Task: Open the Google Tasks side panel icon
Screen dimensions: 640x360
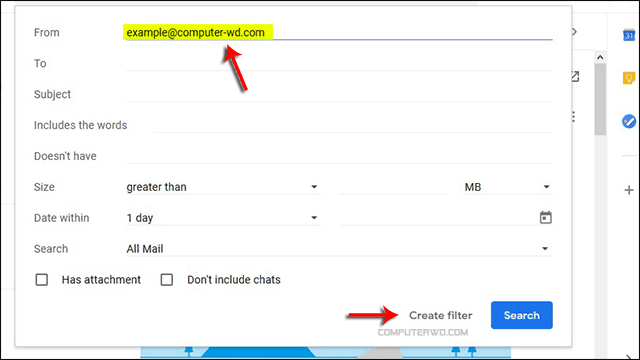Action: coord(629,121)
